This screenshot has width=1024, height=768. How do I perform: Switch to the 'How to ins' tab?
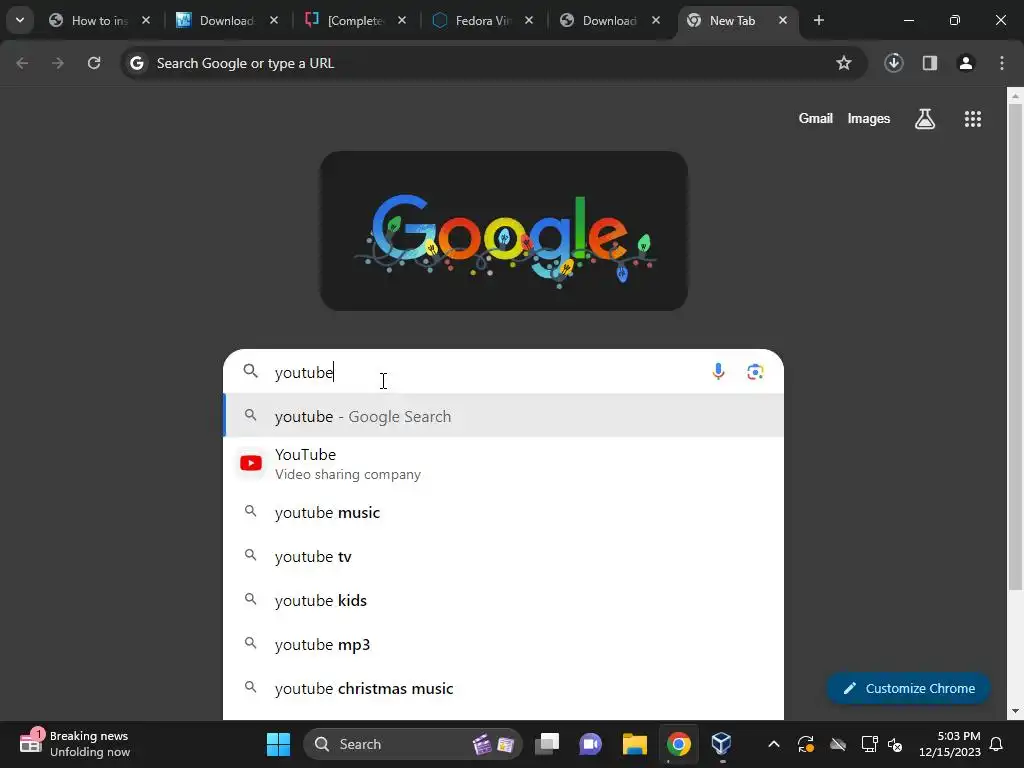[99, 20]
